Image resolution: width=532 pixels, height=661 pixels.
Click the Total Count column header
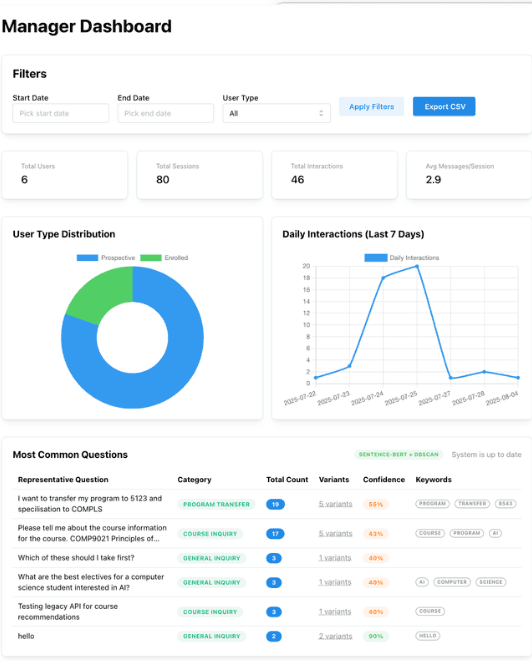click(287, 480)
